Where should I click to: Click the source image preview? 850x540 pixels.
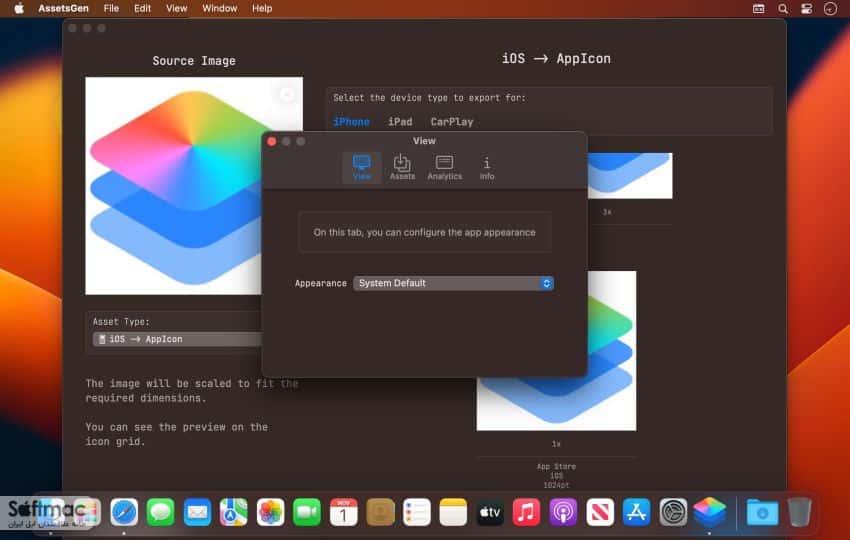[194, 186]
